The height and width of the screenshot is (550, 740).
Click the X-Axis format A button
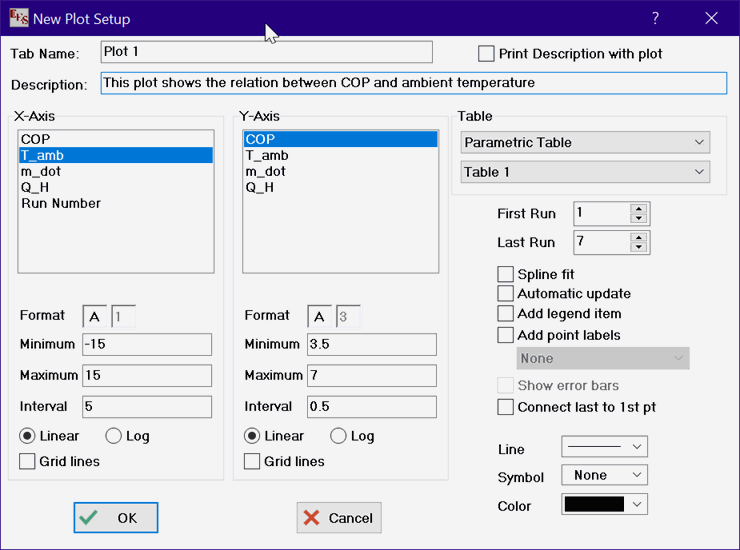pyautogui.click(x=95, y=316)
